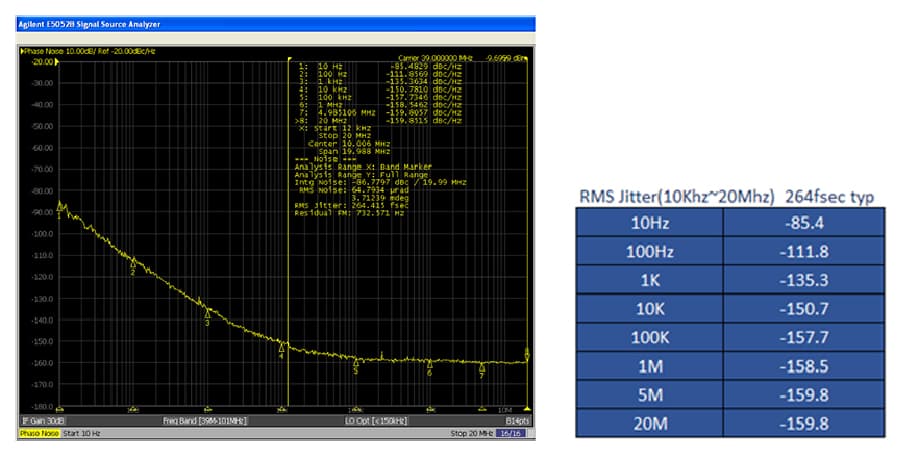The height and width of the screenshot is (460, 919).
Task: Click Analysis Range X: Band Marker text
Action: [363, 167]
